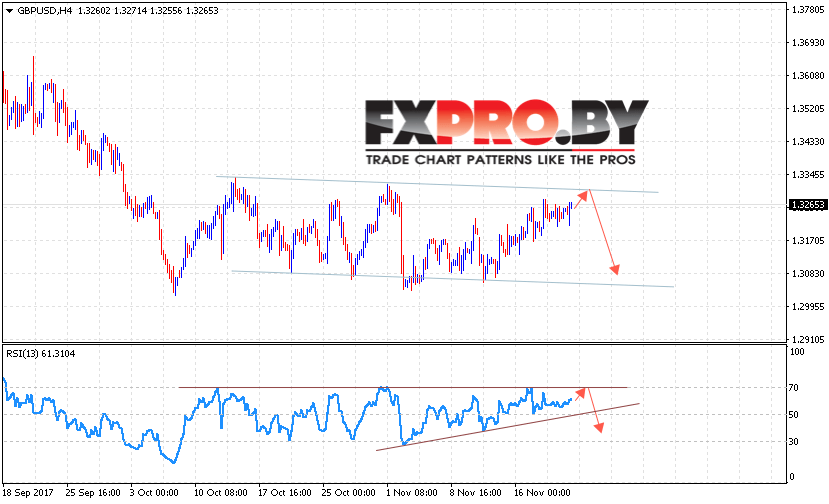This screenshot has width=829, height=504.
Task: Click the 1.36080 price scale value
Action: coord(808,76)
